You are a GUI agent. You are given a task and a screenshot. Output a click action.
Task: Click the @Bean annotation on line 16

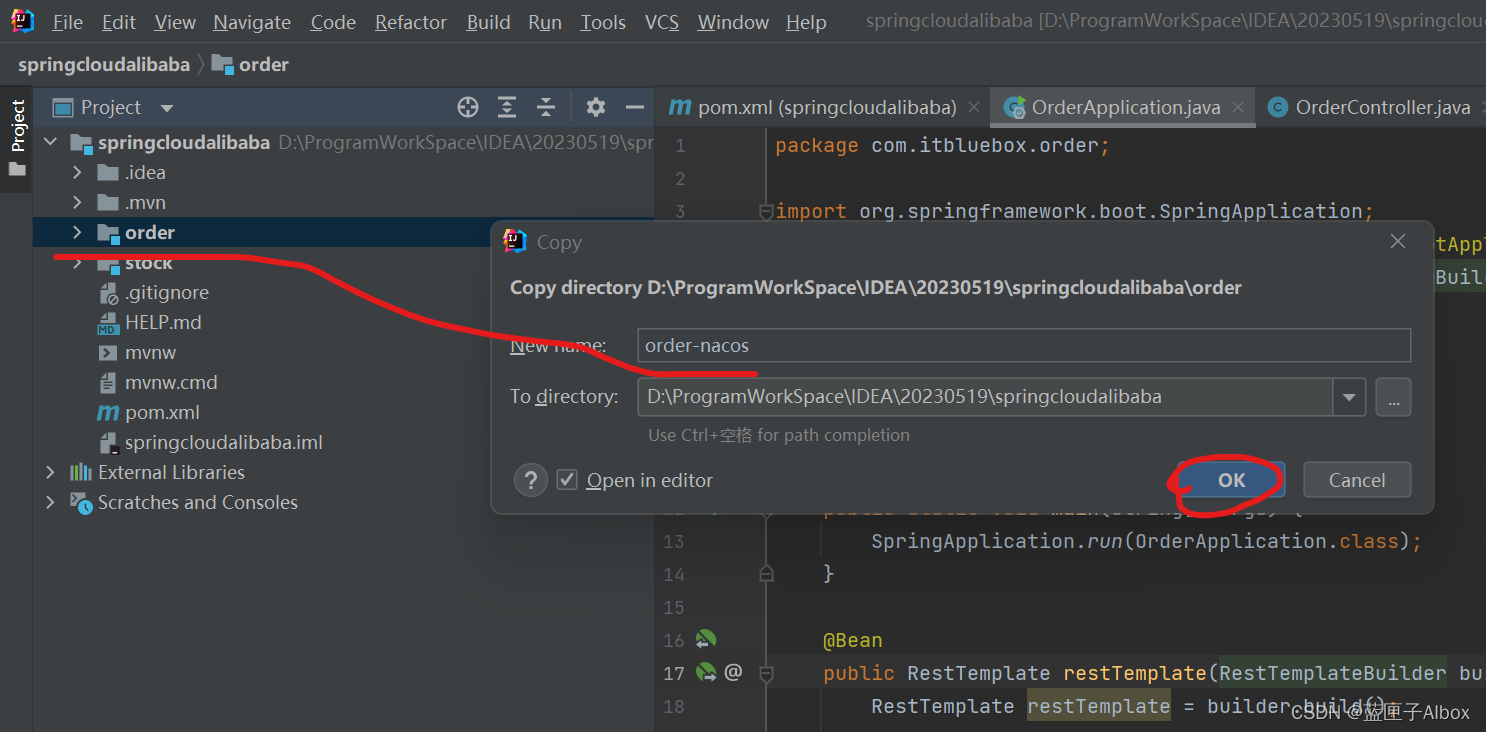point(852,640)
